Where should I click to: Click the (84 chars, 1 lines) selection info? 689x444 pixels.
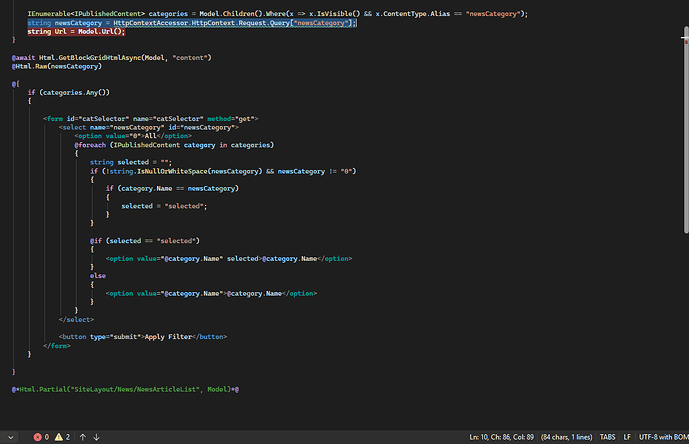566,437
